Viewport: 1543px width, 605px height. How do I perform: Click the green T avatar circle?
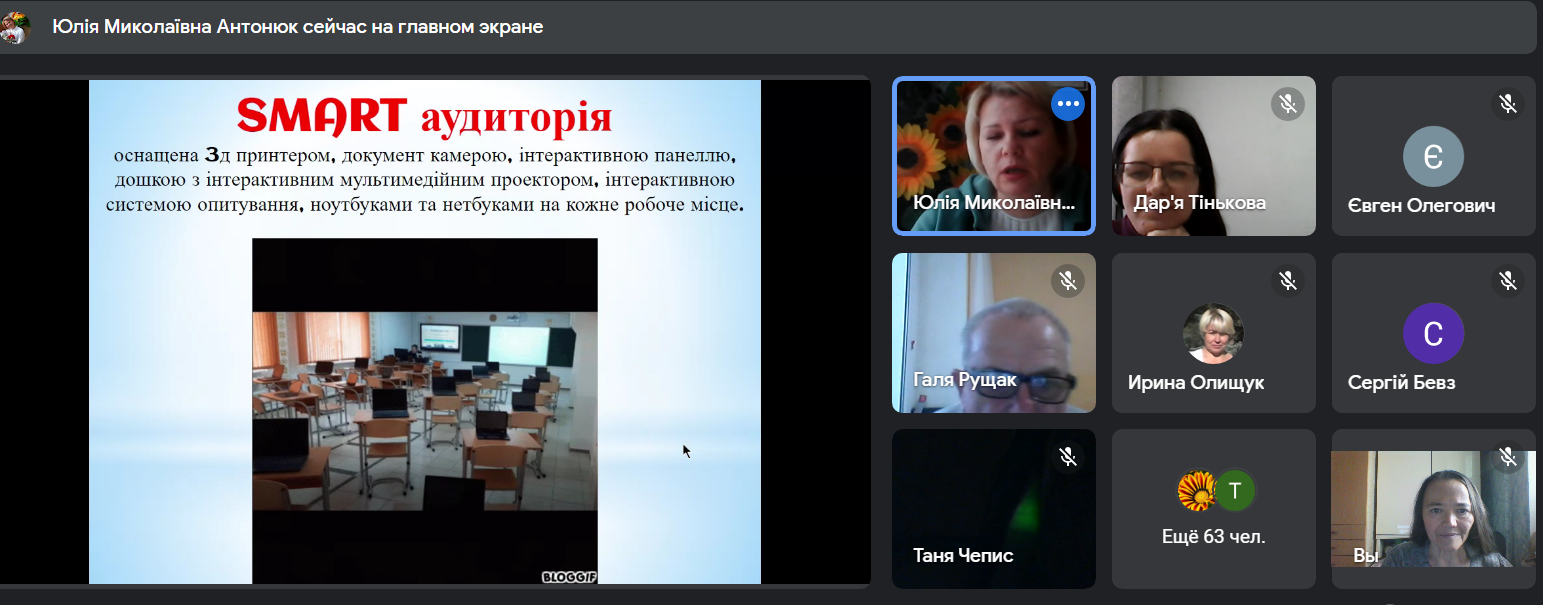coord(1235,490)
